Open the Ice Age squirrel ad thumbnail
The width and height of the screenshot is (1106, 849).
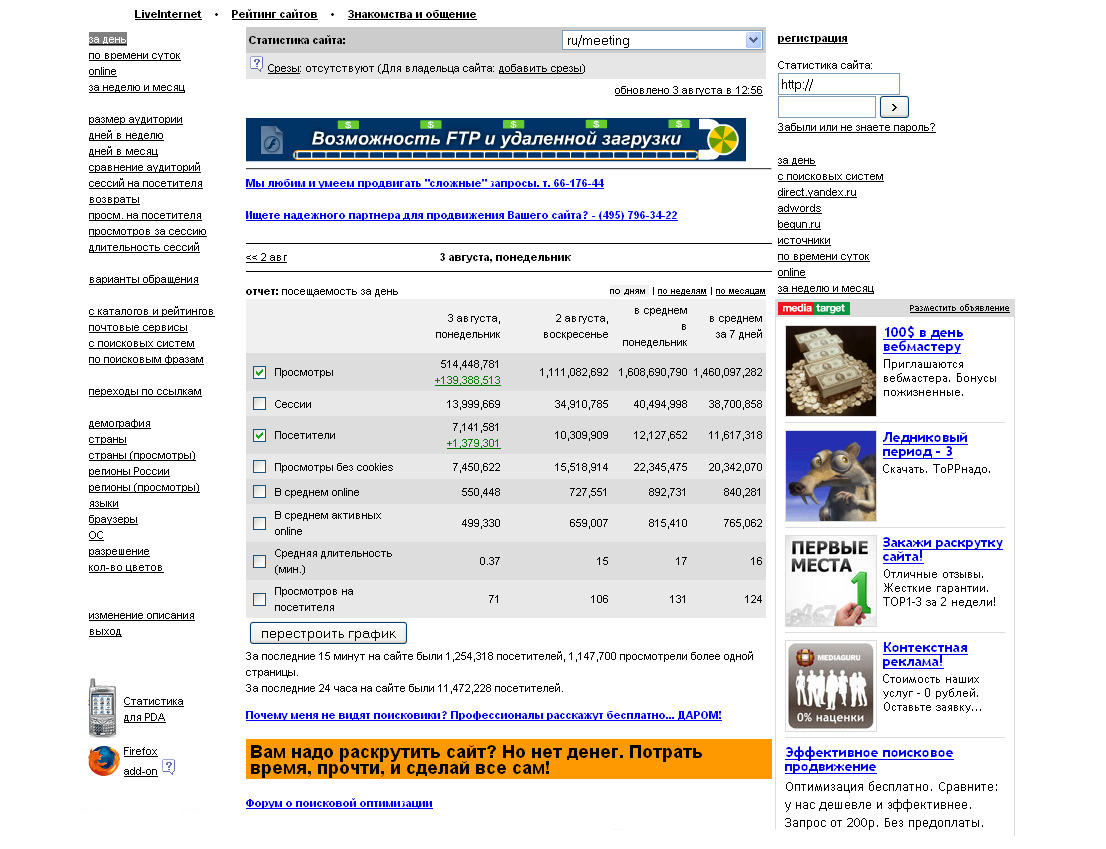(x=830, y=476)
